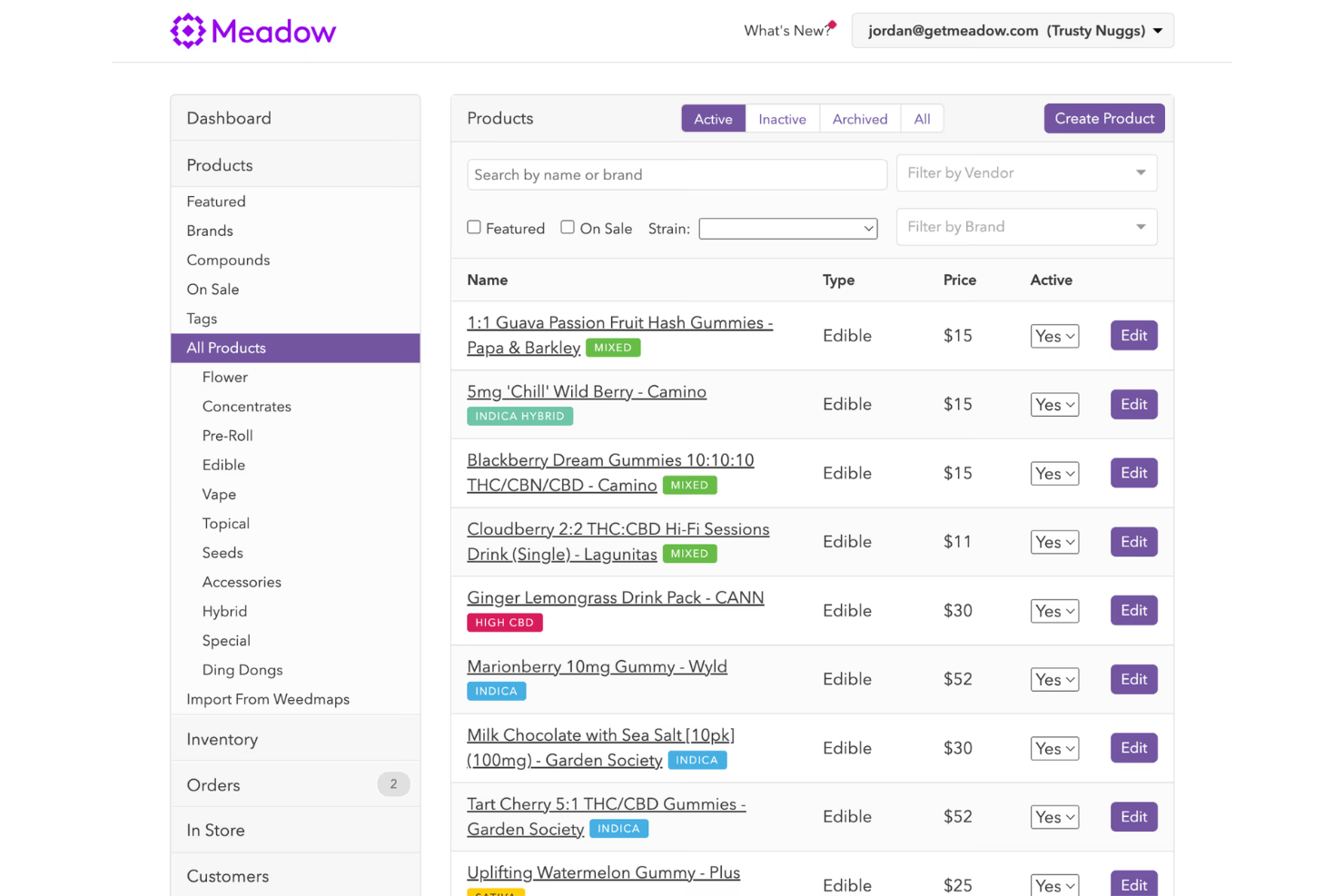Image resolution: width=1344 pixels, height=896 pixels.
Task: Open the What's New link
Action: click(789, 31)
